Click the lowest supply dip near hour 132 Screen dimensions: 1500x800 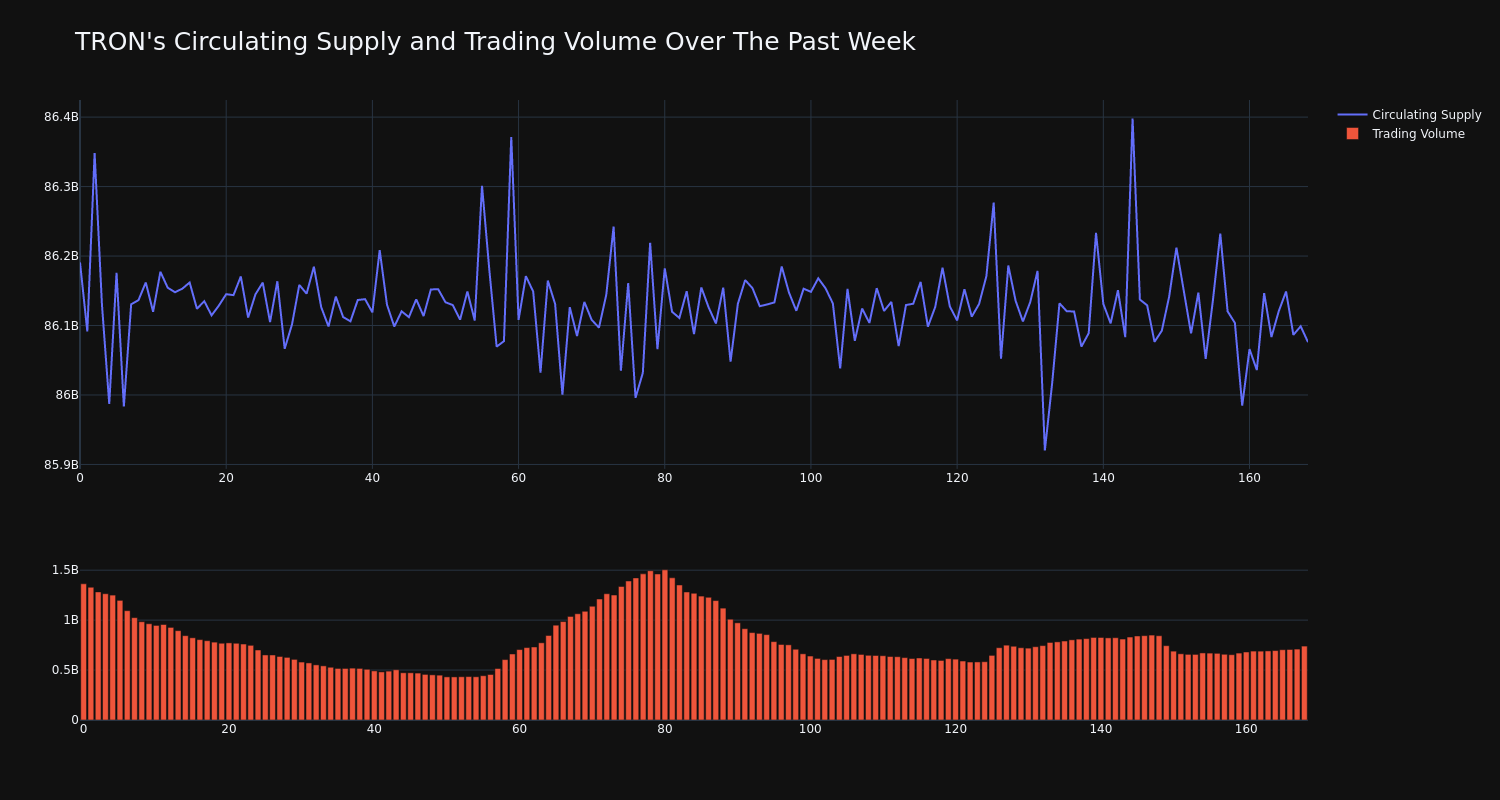tap(1045, 449)
